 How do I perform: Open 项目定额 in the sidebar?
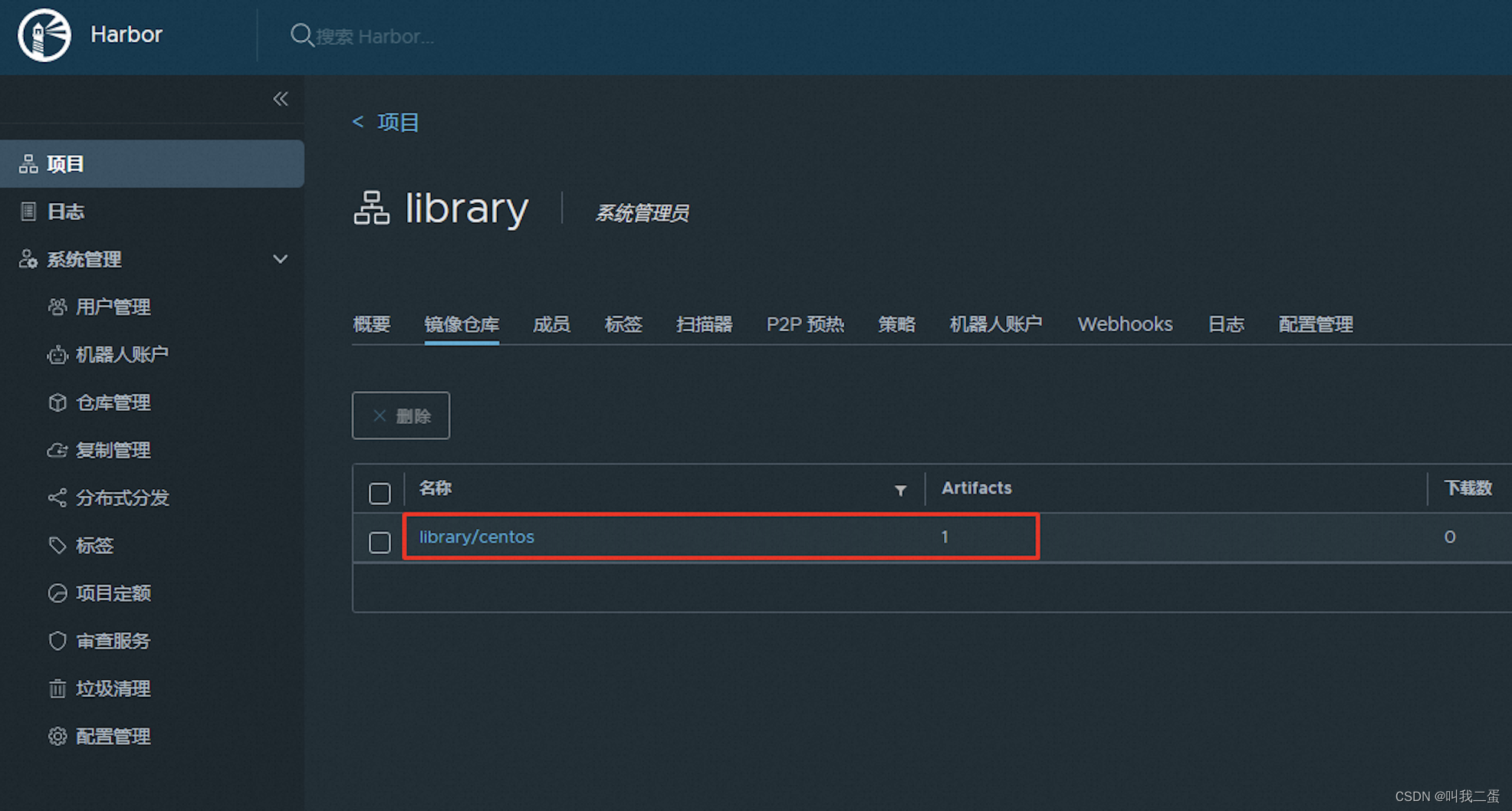tap(113, 593)
